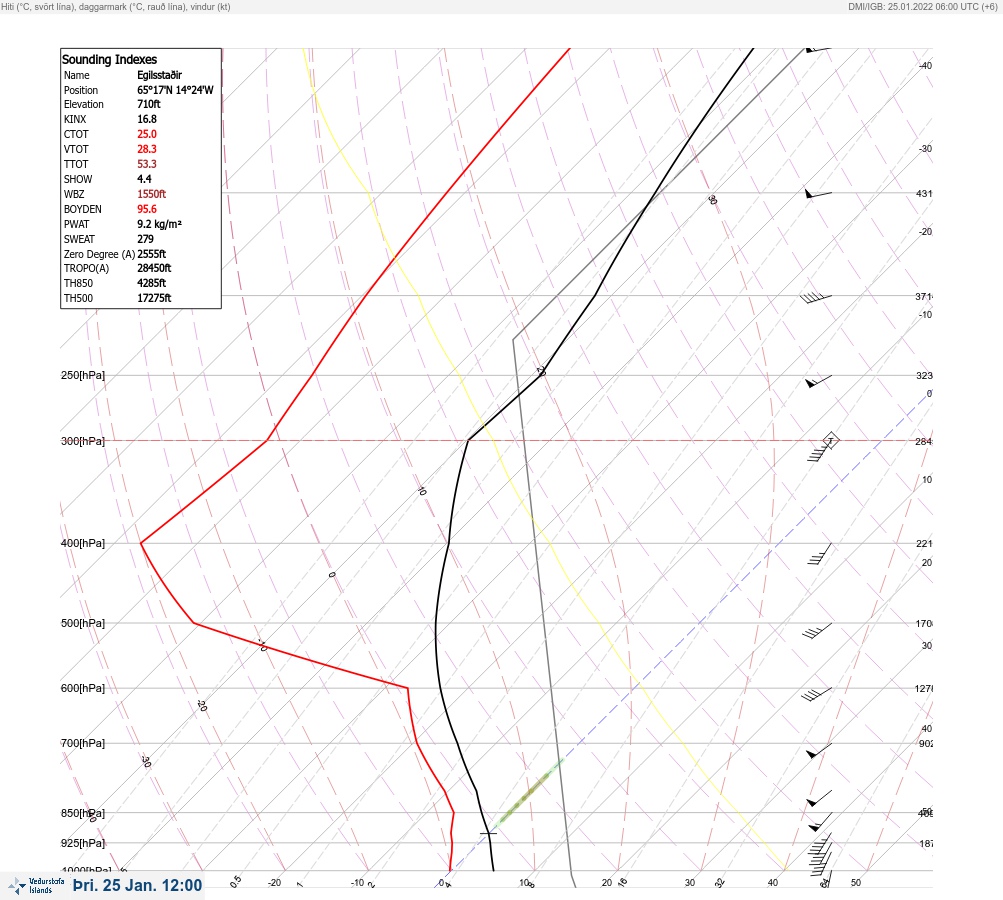Click the red VTOT value '28.3'
The image size is (1003, 900).
point(146,149)
